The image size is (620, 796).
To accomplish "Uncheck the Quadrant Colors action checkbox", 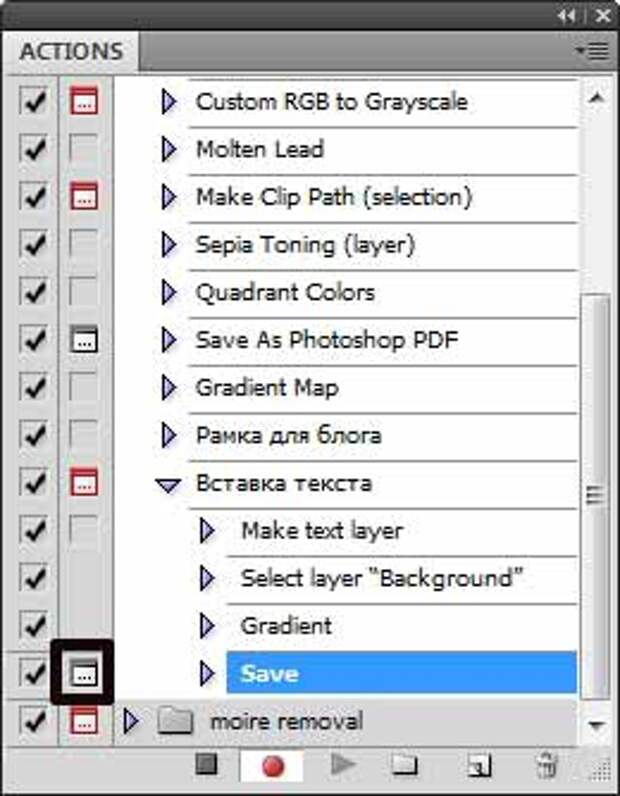I will (x=33, y=292).
